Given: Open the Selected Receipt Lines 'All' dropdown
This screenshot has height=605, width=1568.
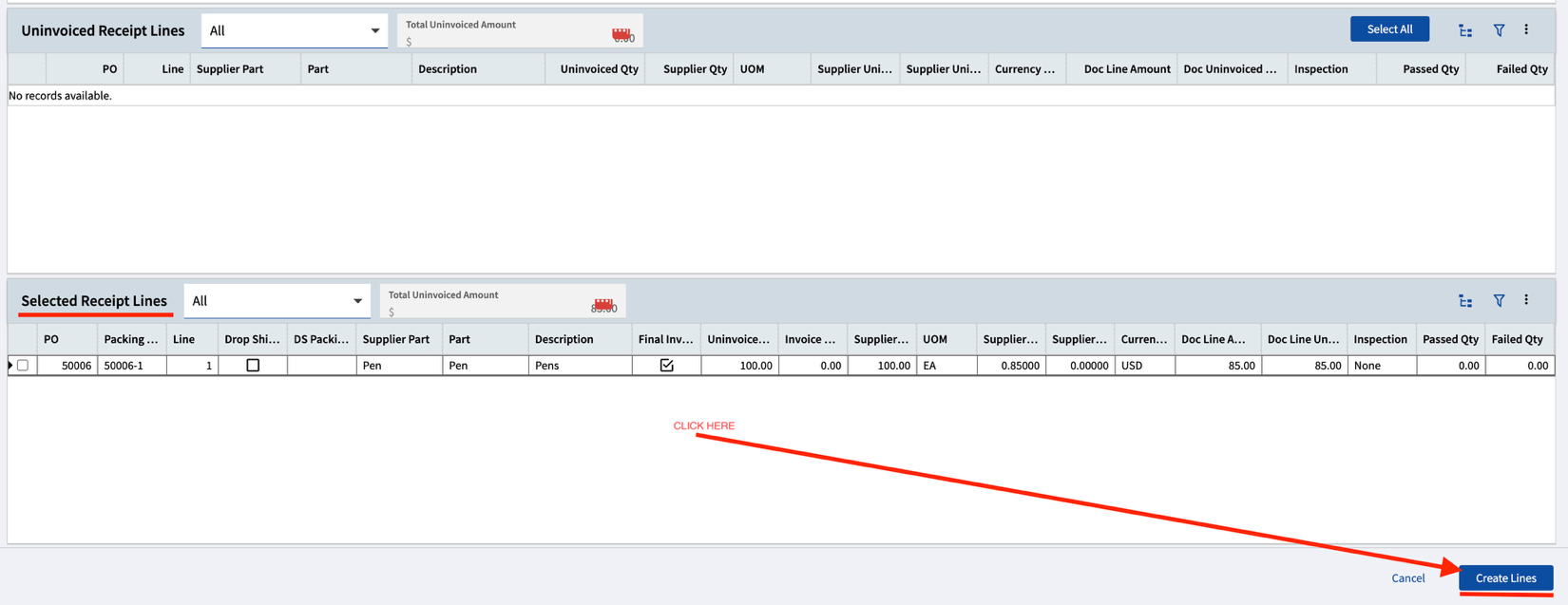Looking at the screenshot, I should click(x=277, y=301).
